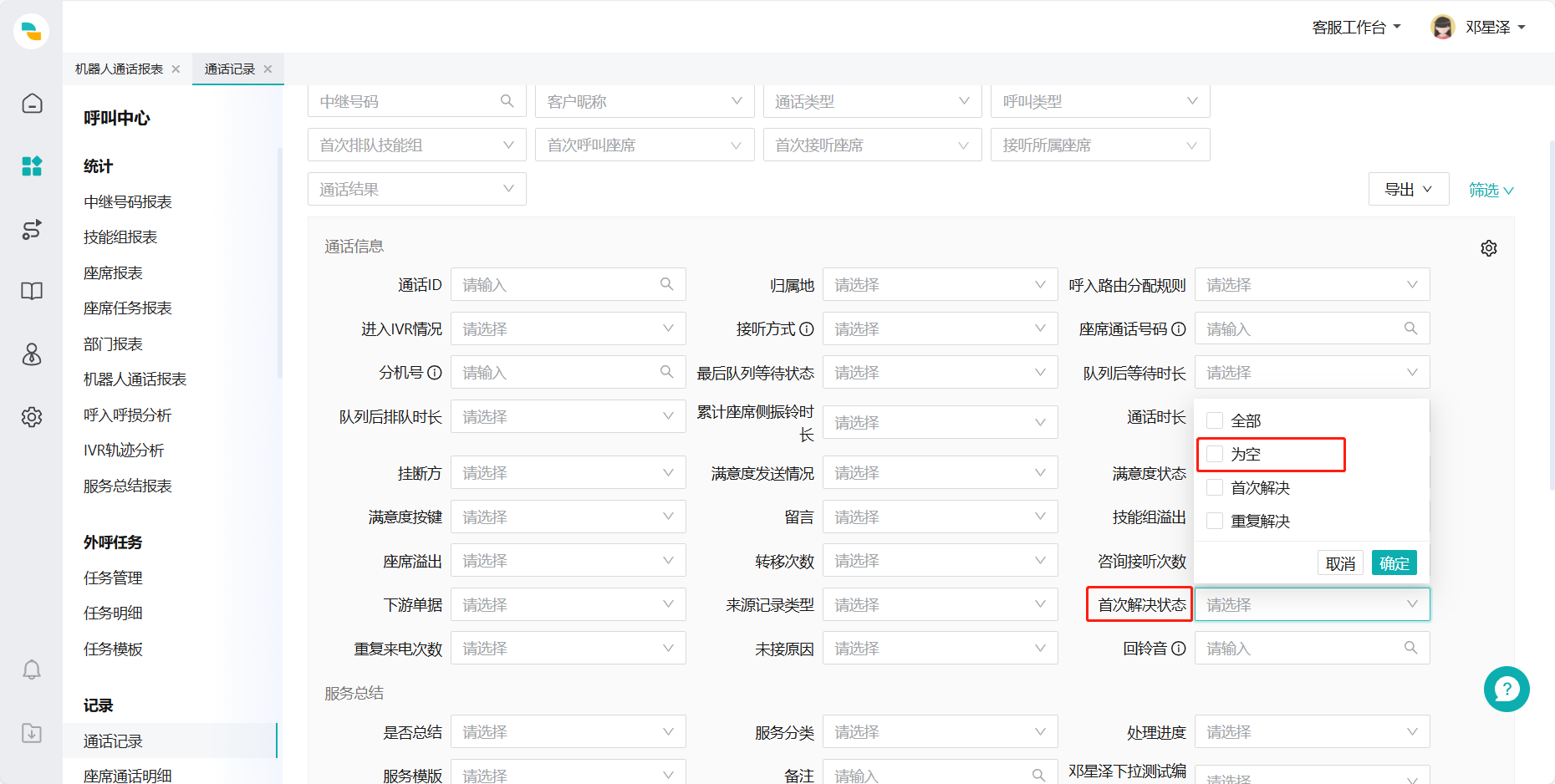The image size is (1555, 784).
Task: Check the 全部 option checkbox
Action: (1215, 420)
